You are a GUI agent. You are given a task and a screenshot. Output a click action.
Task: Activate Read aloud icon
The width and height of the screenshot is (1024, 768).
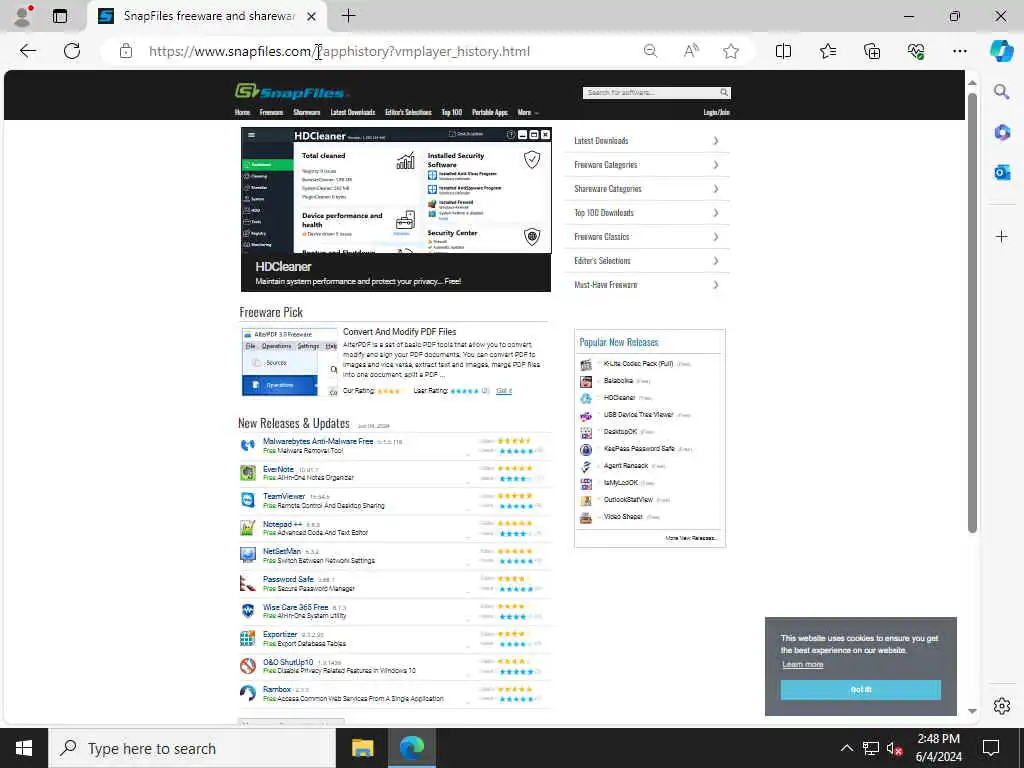click(x=691, y=51)
